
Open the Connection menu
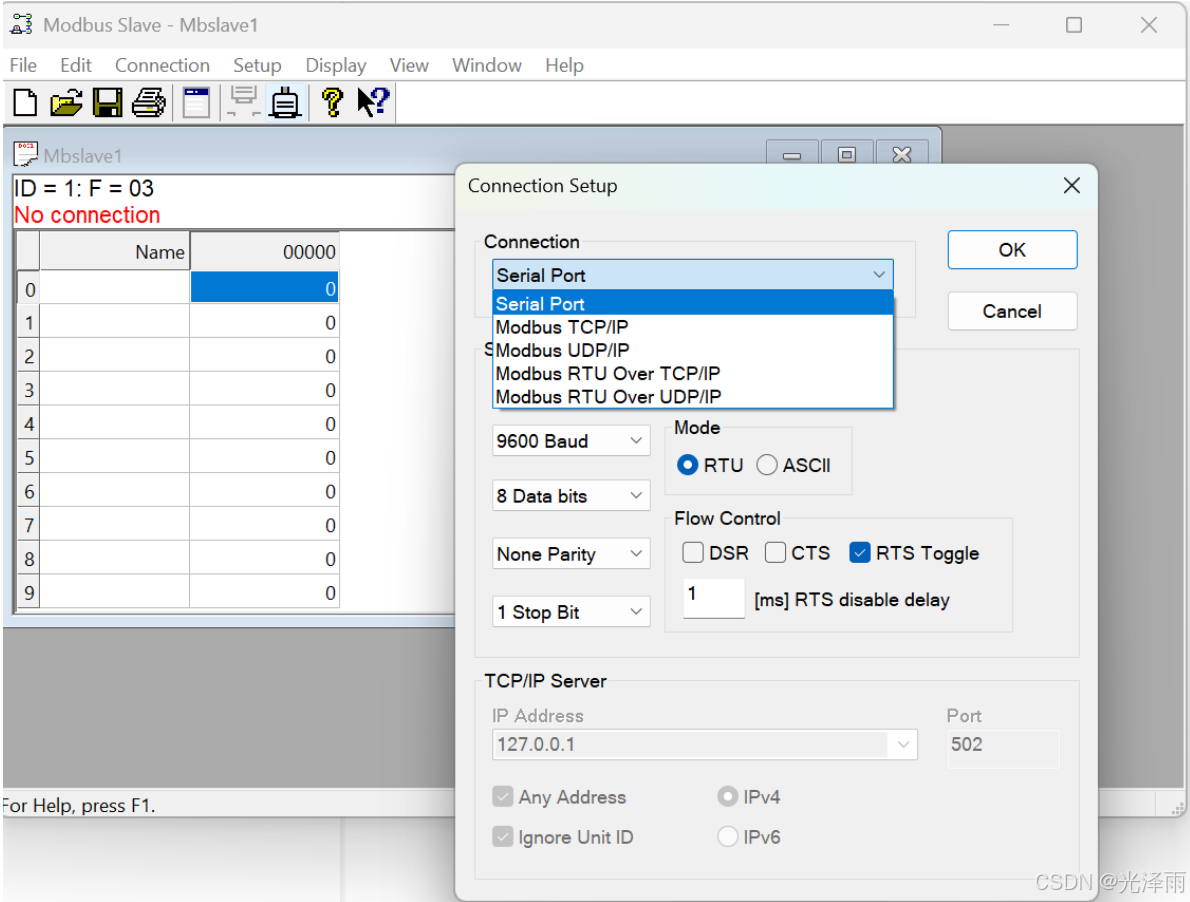[162, 65]
